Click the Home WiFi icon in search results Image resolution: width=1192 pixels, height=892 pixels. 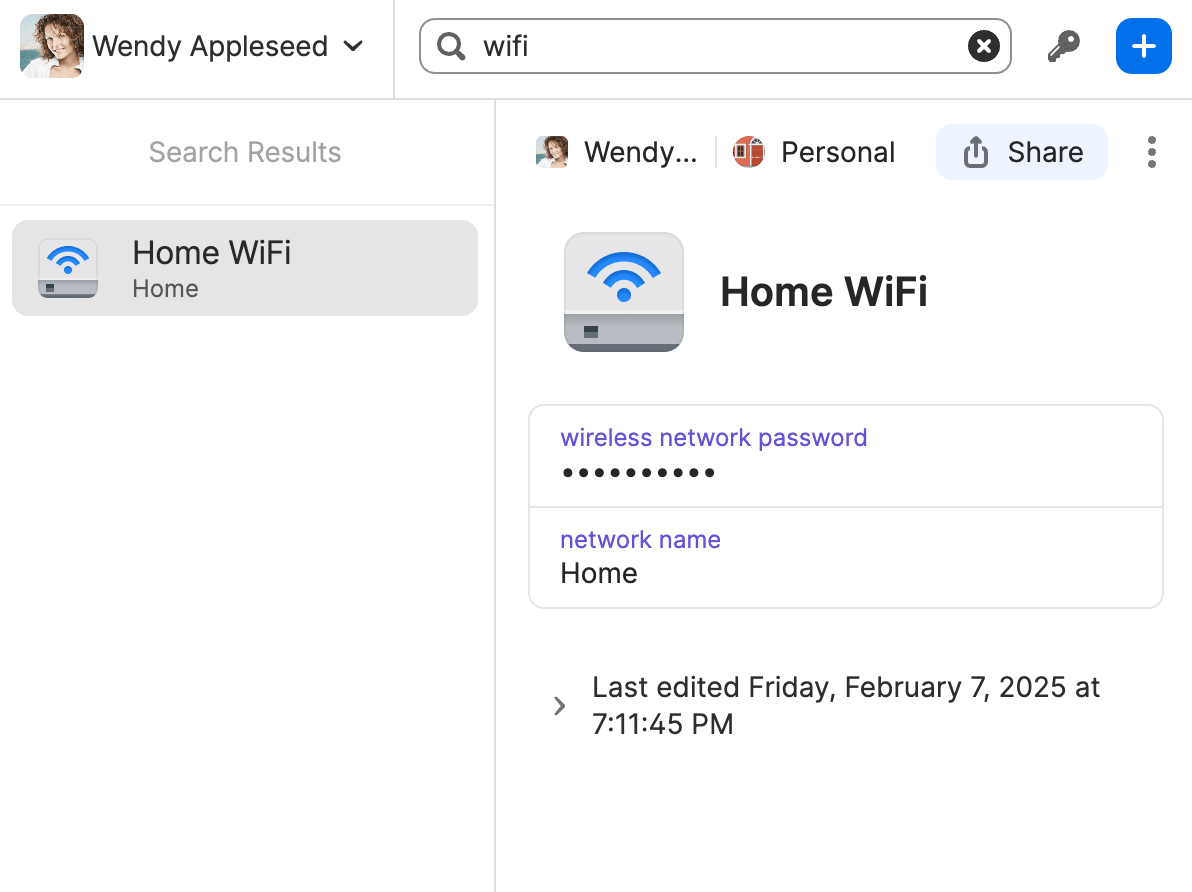67,267
